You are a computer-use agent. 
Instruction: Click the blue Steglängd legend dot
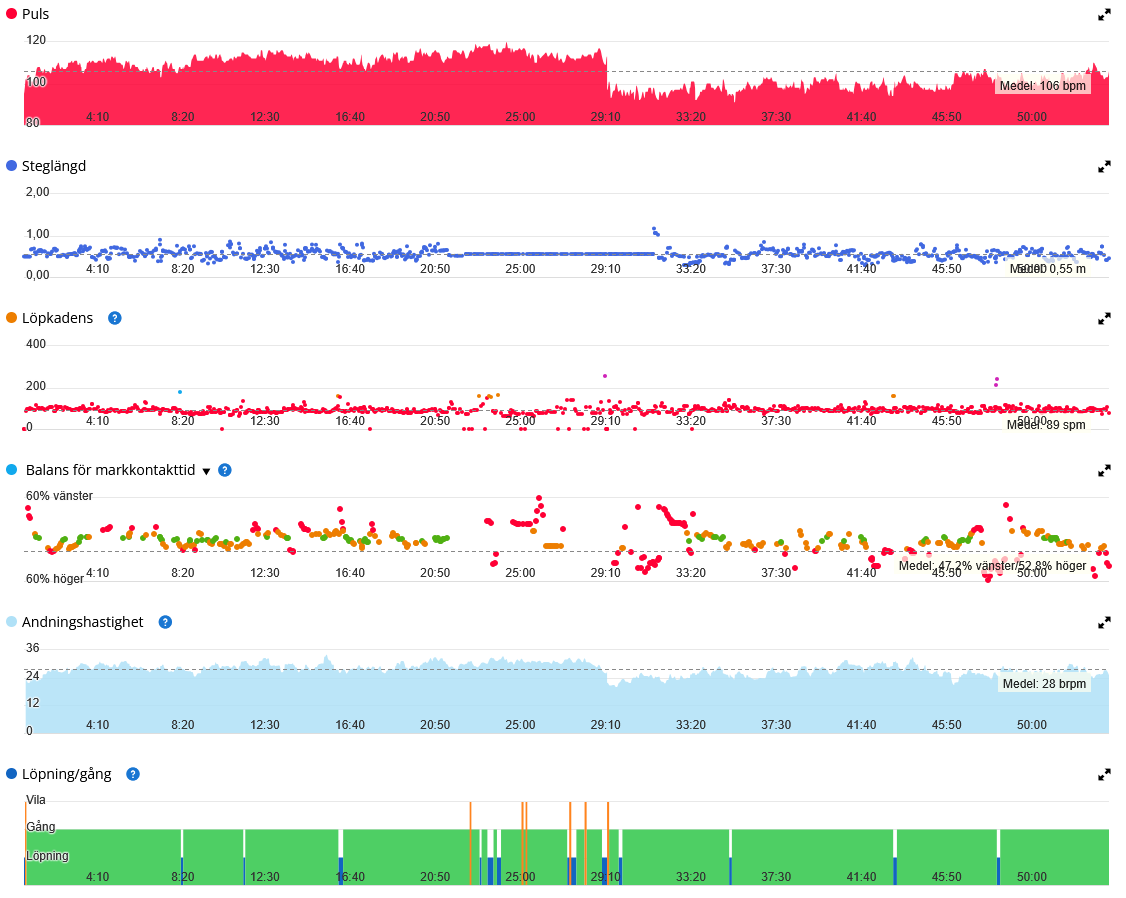click(11, 166)
